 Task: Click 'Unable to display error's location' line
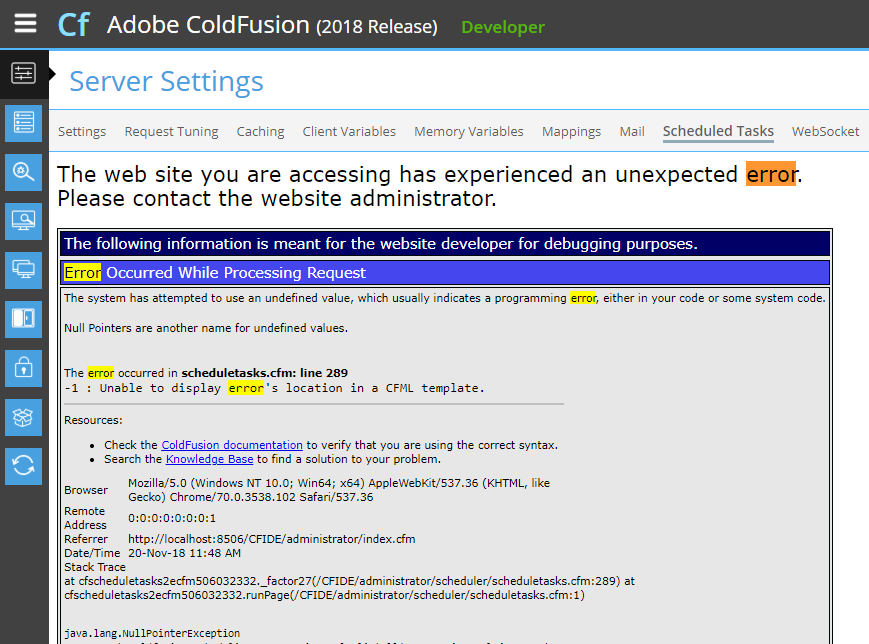(x=274, y=388)
